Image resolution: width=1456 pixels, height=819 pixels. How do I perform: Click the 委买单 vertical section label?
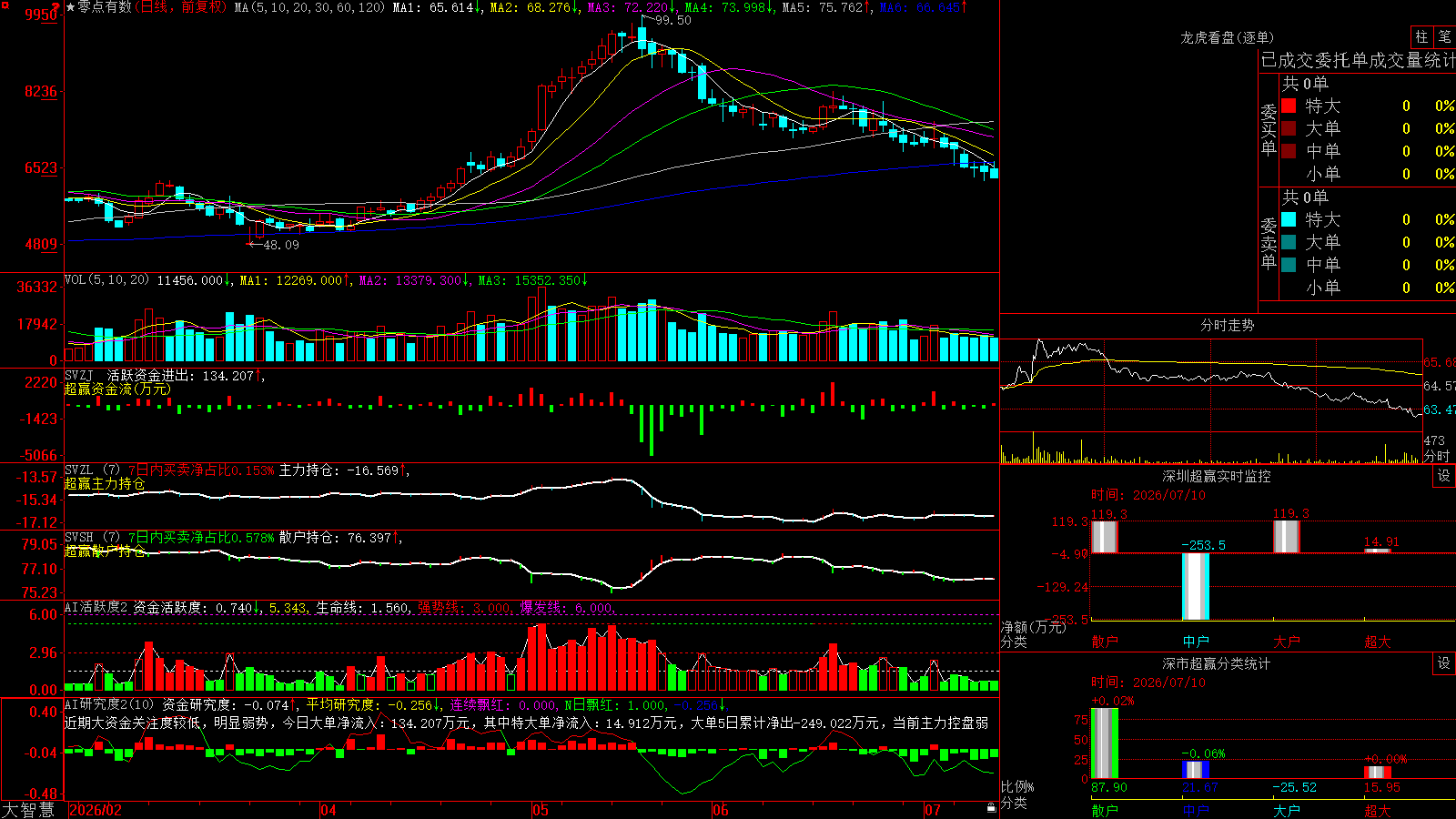pos(1269,129)
